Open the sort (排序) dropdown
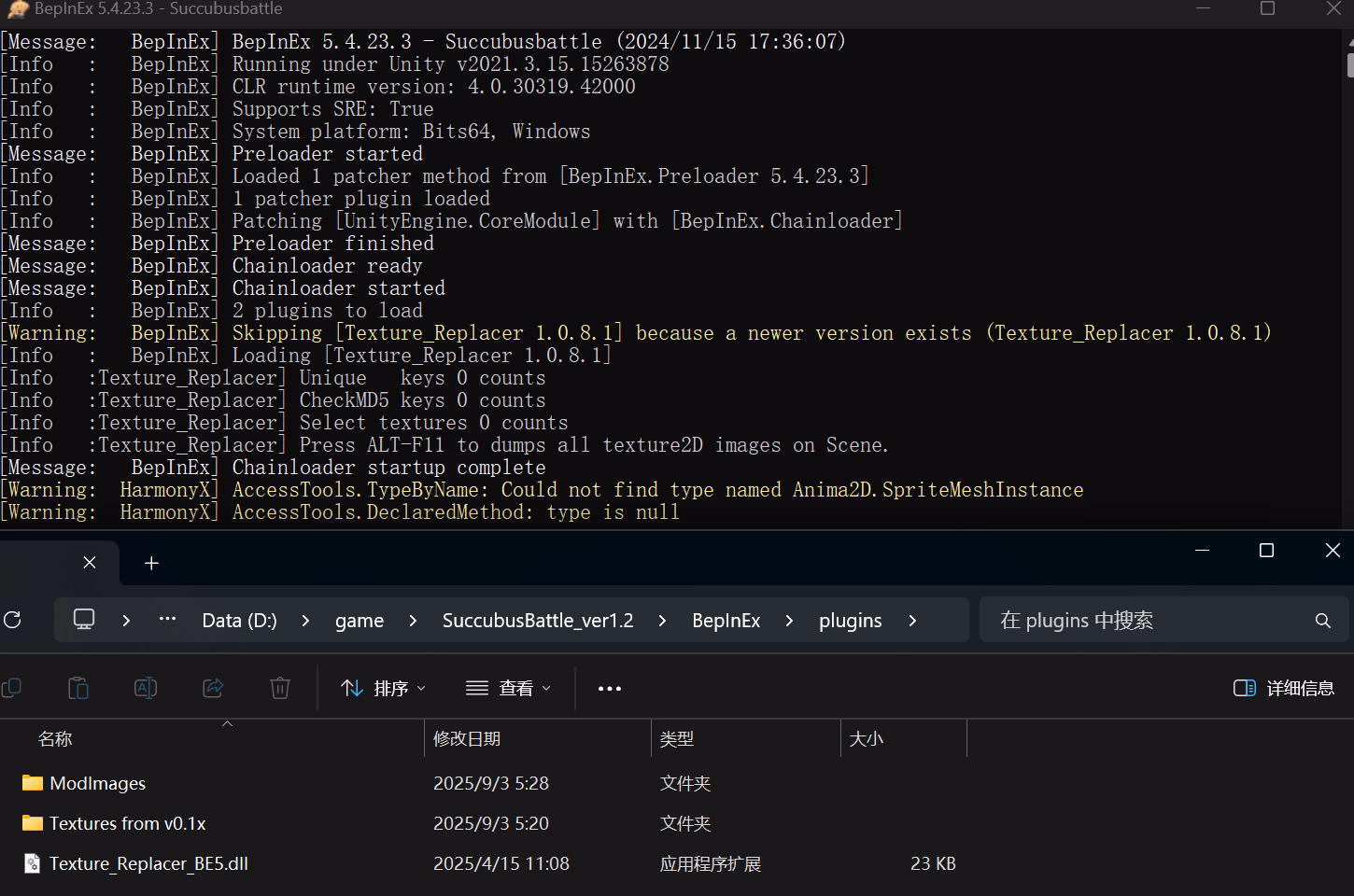 384,689
